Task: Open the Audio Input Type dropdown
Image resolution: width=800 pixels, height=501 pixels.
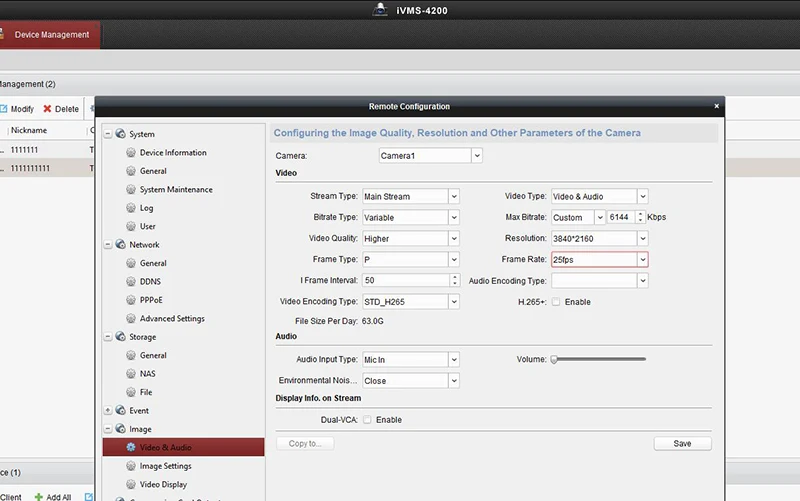Action: tap(454, 360)
